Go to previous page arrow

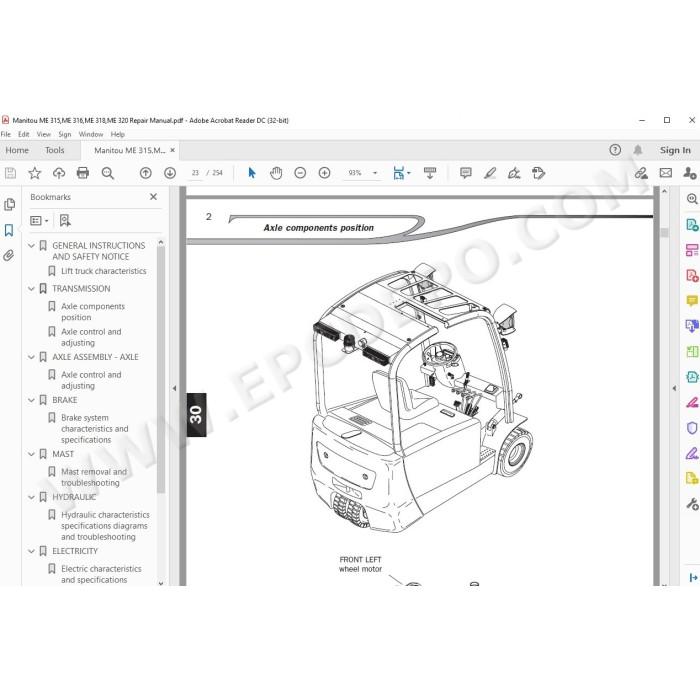[146, 173]
